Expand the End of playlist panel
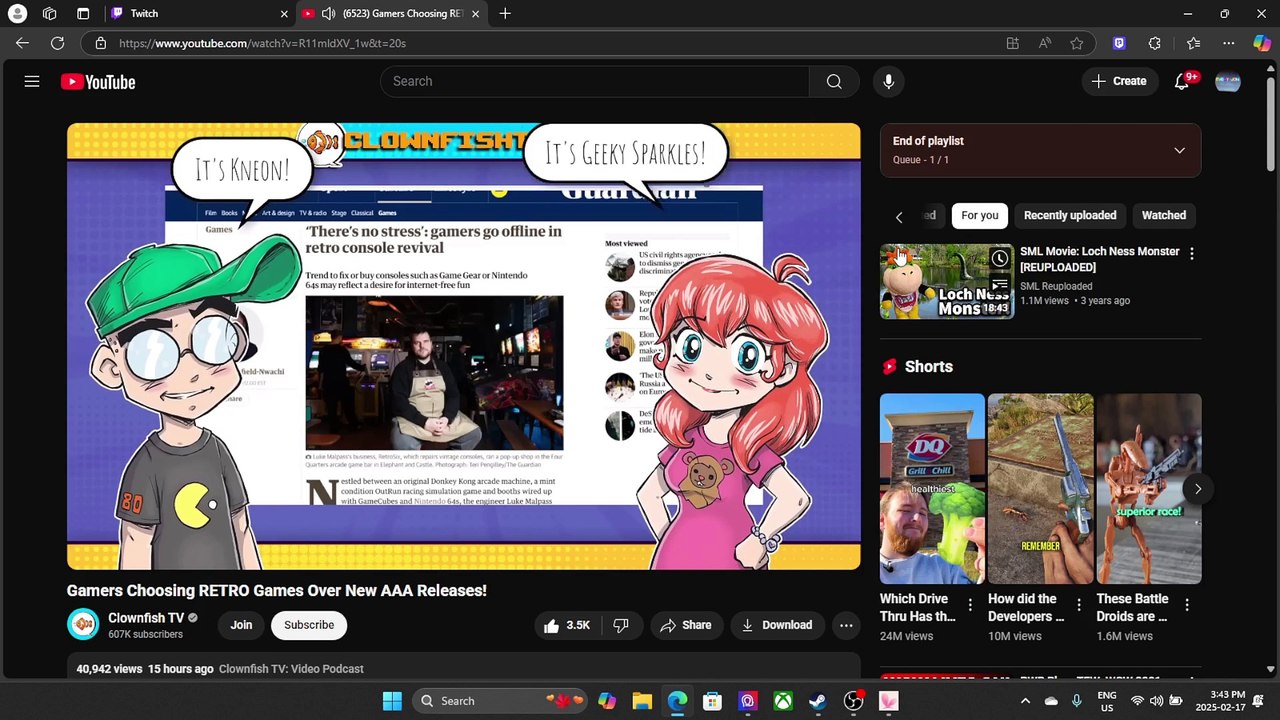The image size is (1280, 720). (1179, 151)
